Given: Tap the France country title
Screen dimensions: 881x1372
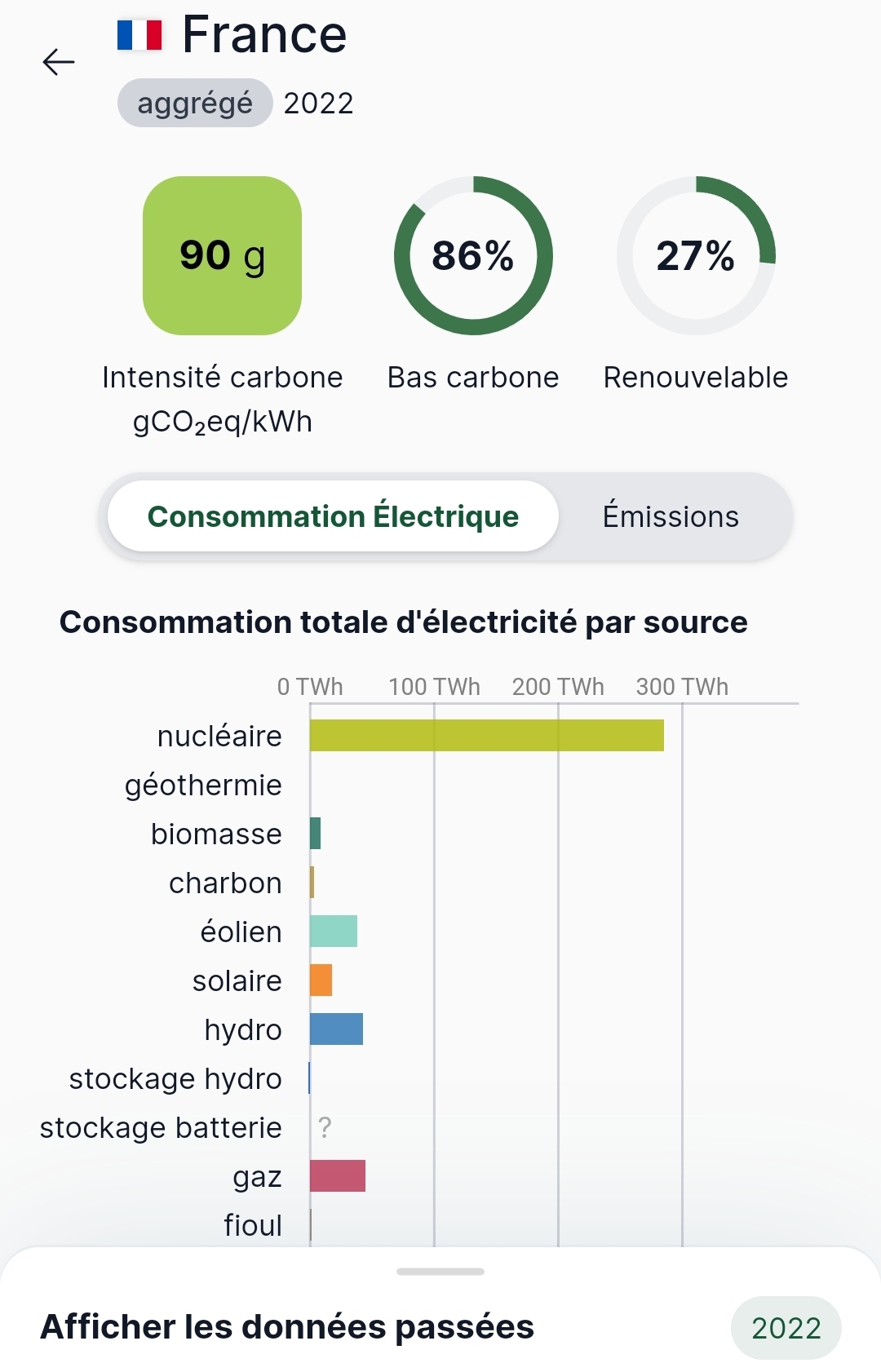Looking at the screenshot, I should [x=264, y=35].
